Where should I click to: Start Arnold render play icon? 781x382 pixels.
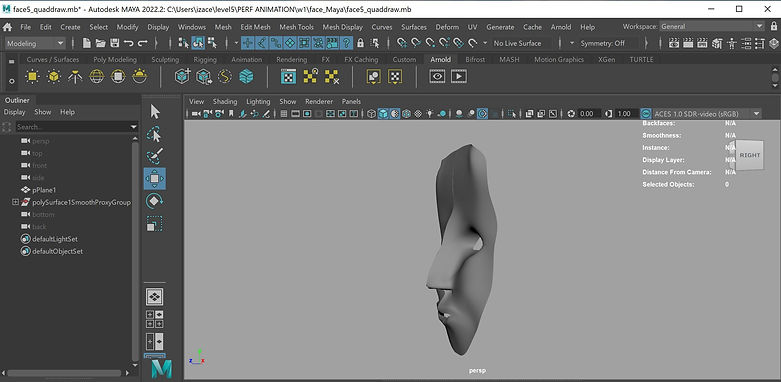click(x=459, y=77)
